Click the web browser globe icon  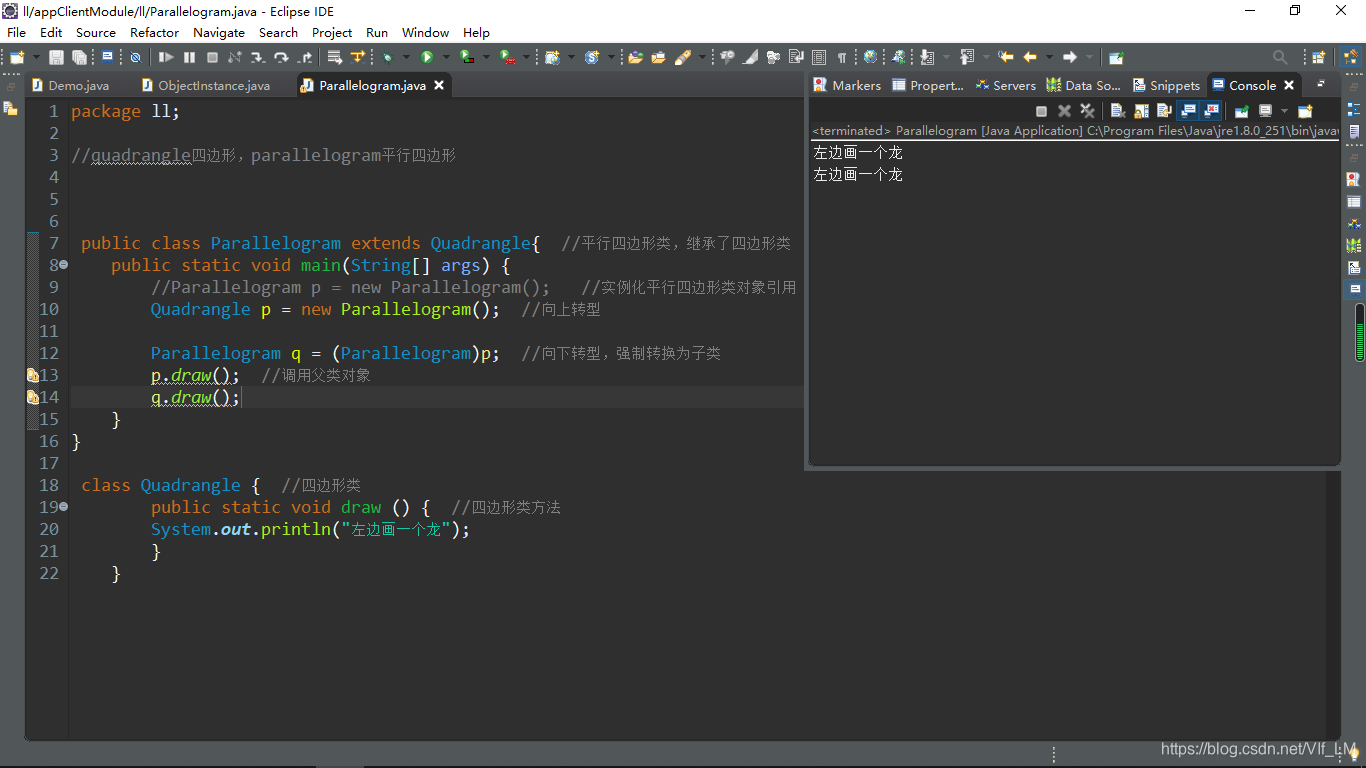(870, 57)
